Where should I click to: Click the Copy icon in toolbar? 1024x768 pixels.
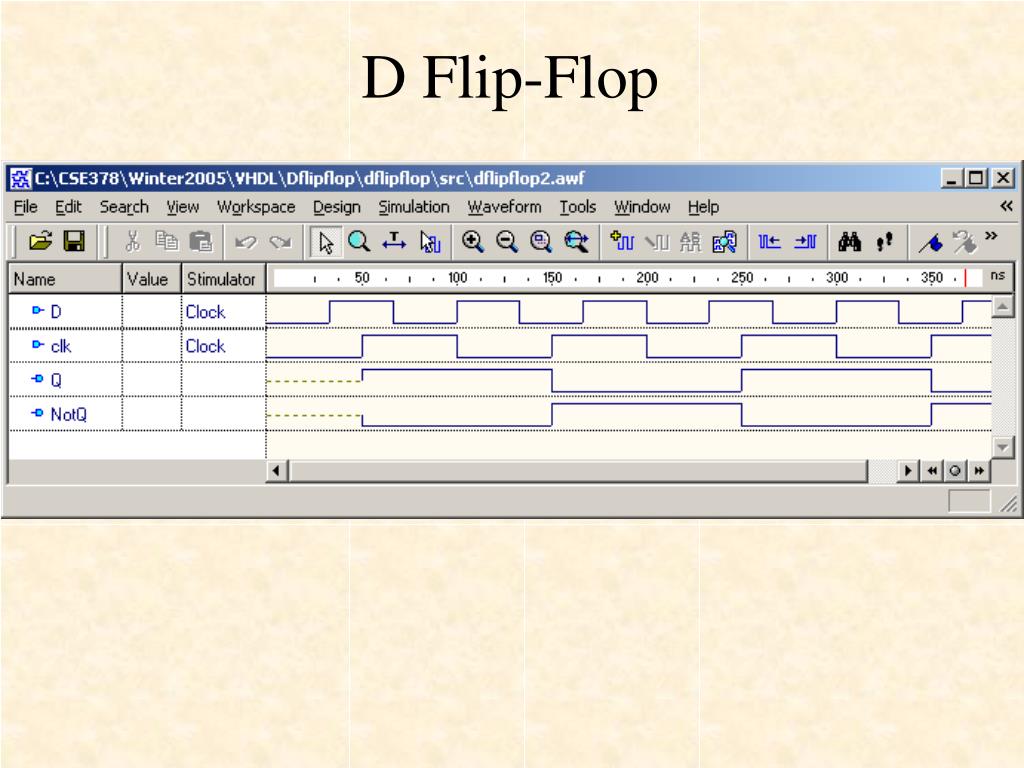[167, 242]
